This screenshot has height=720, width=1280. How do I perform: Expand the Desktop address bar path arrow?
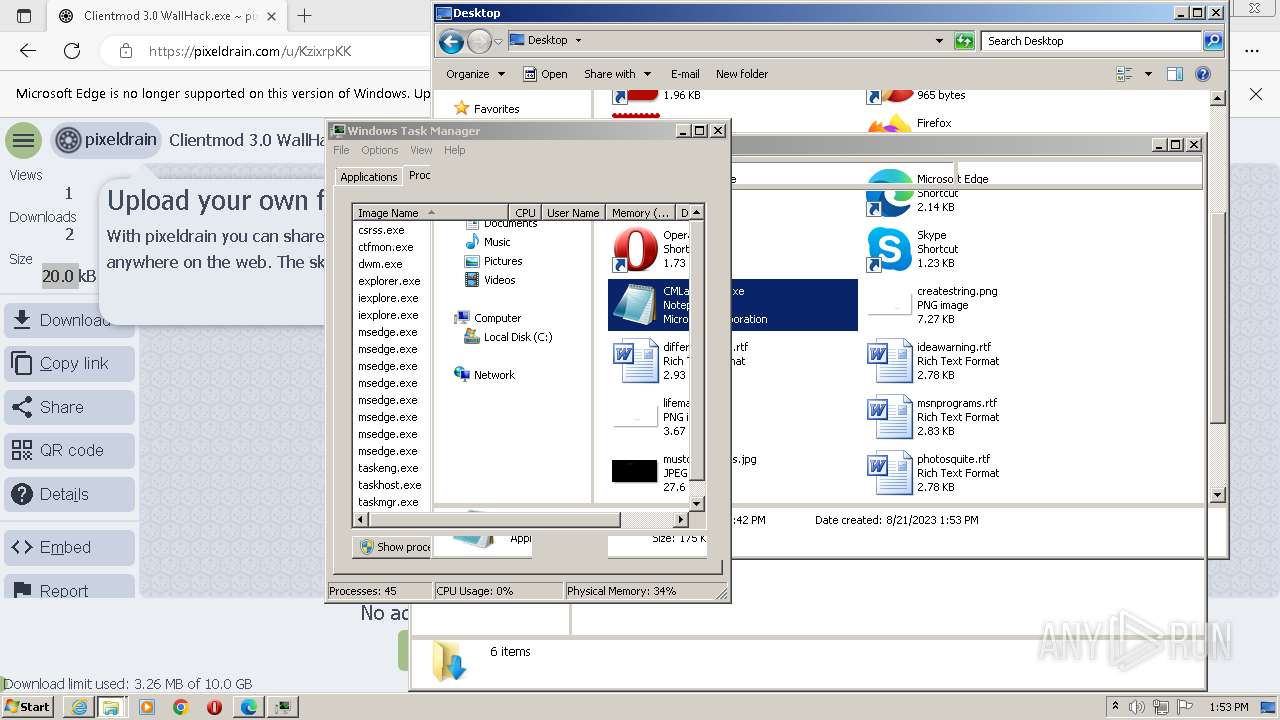click(x=578, y=41)
